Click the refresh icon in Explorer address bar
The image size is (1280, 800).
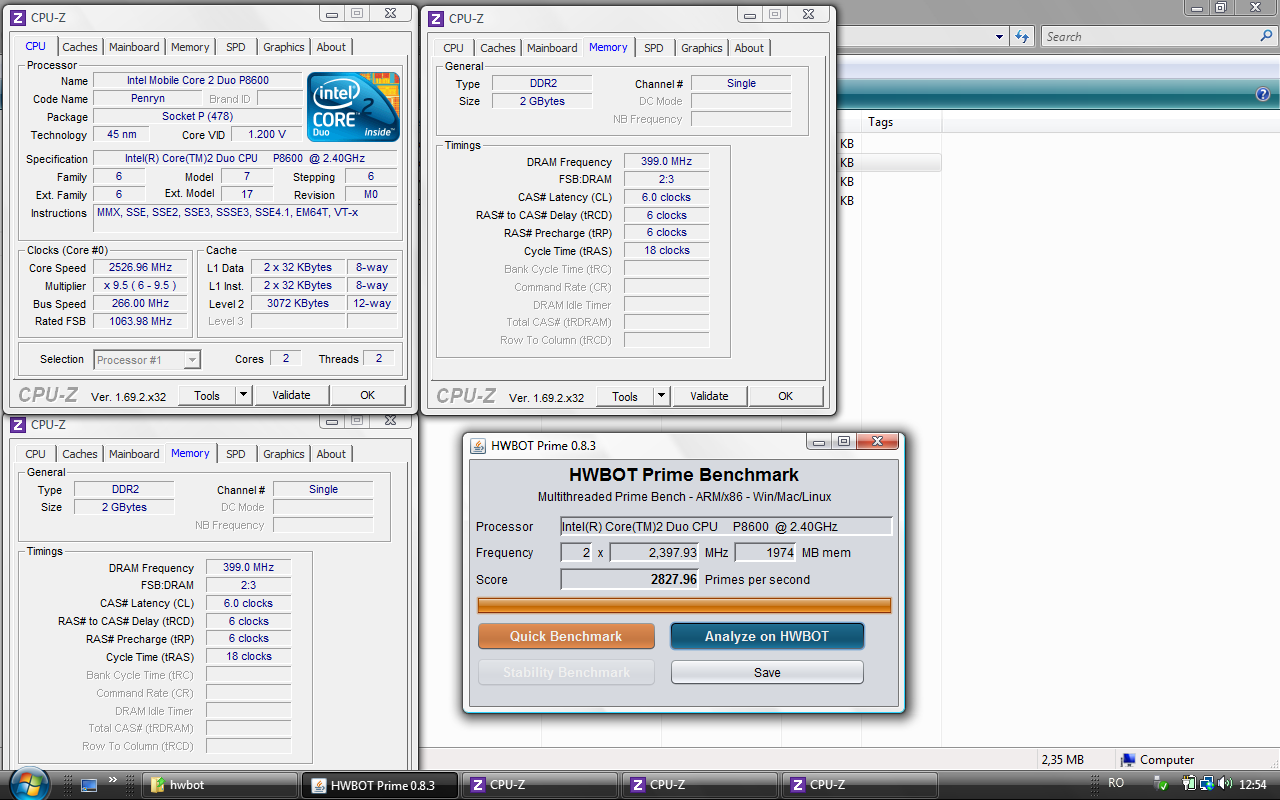(1021, 37)
